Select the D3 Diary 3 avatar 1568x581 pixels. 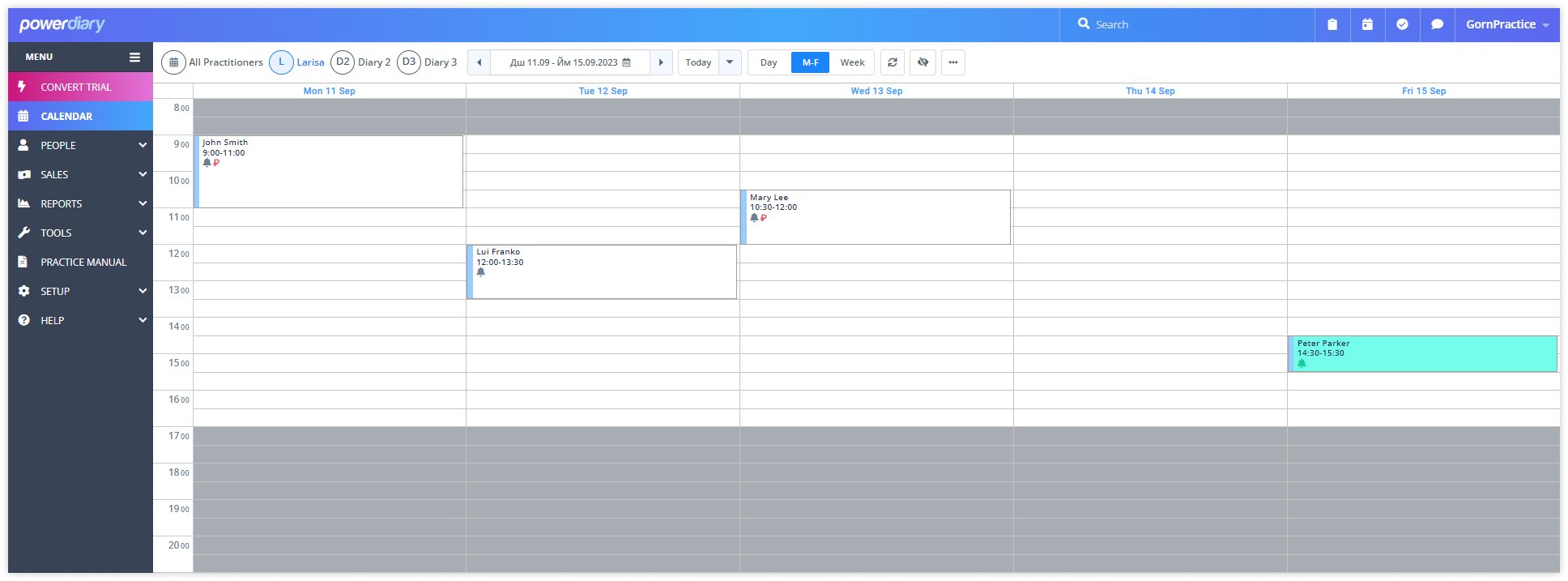[x=409, y=62]
